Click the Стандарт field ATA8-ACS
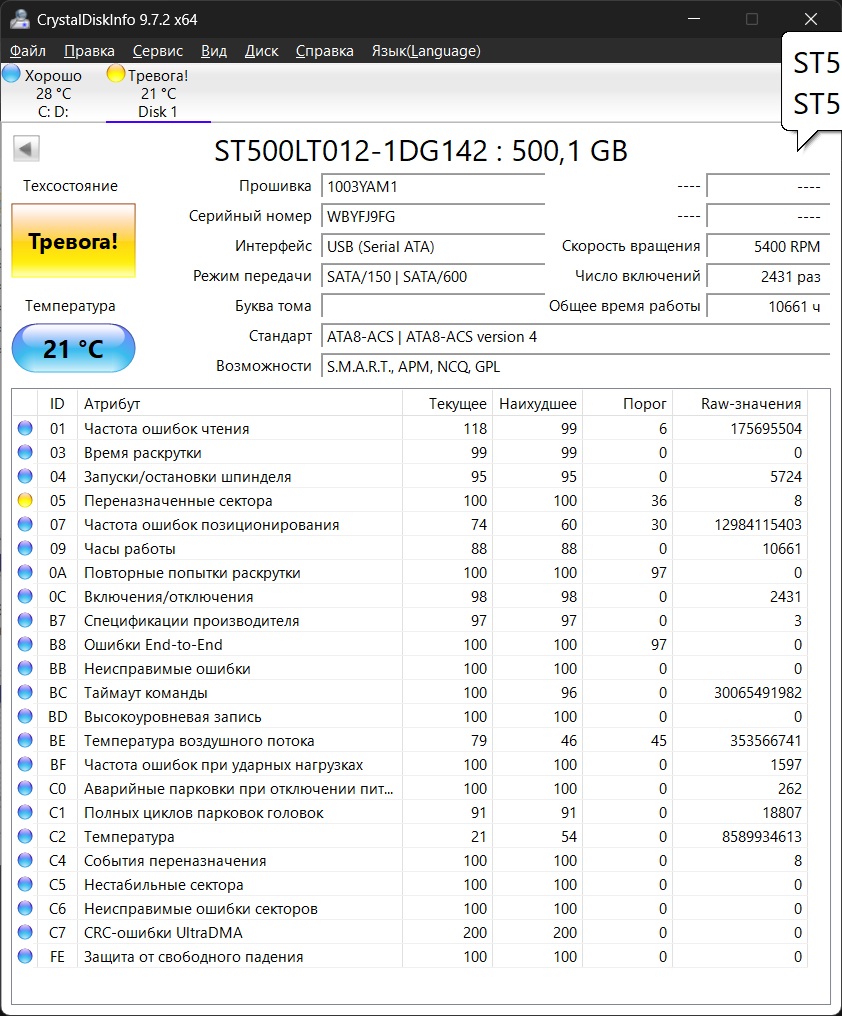The image size is (842, 1016). pos(576,337)
